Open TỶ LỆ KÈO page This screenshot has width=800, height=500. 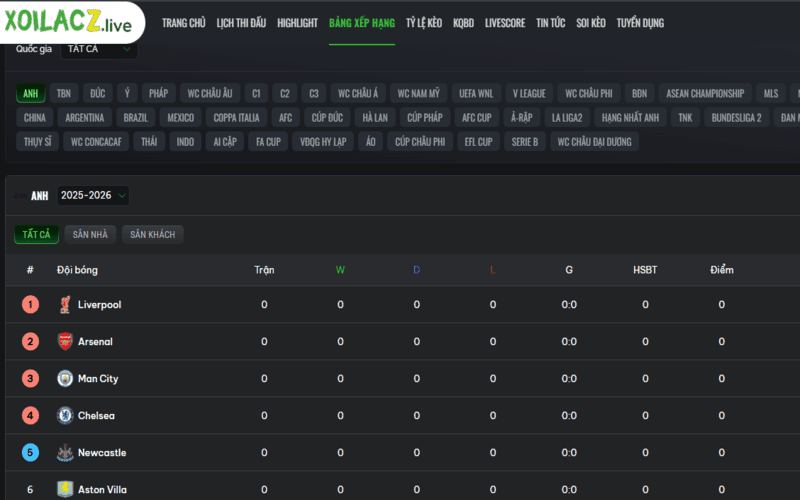[x=424, y=23]
